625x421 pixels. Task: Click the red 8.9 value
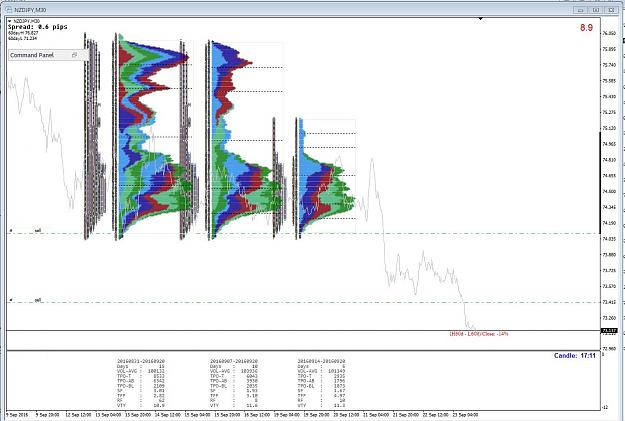[586, 28]
